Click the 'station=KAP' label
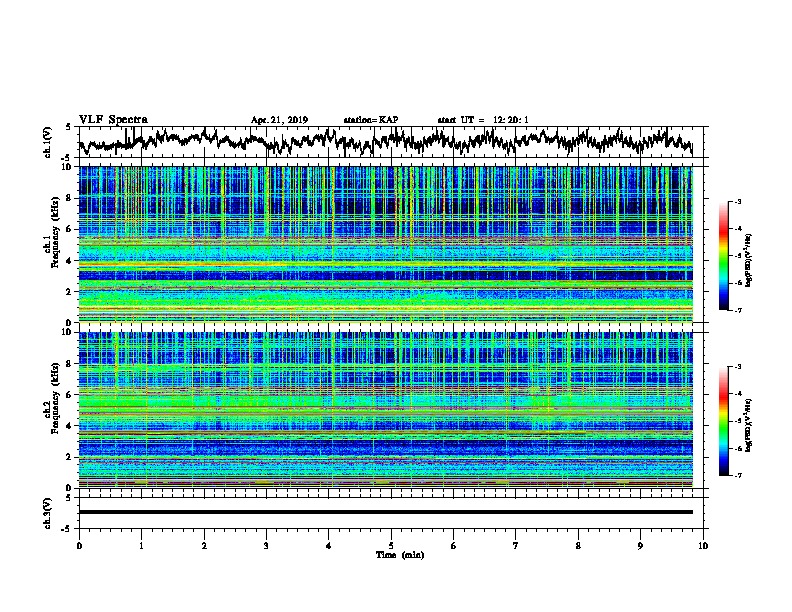The height and width of the screenshot is (612, 792). coord(371,120)
